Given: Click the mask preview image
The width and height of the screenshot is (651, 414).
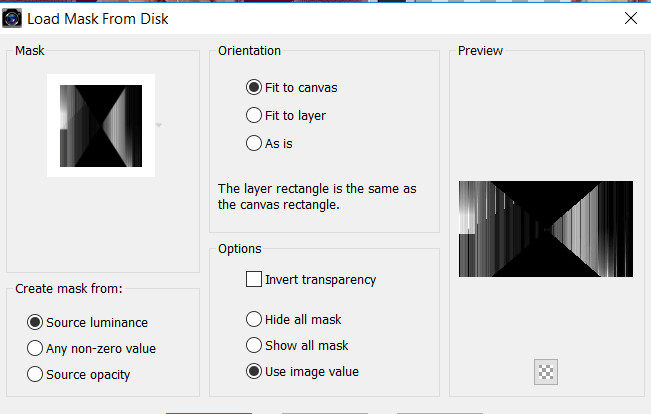Looking at the screenshot, I should (x=545, y=229).
